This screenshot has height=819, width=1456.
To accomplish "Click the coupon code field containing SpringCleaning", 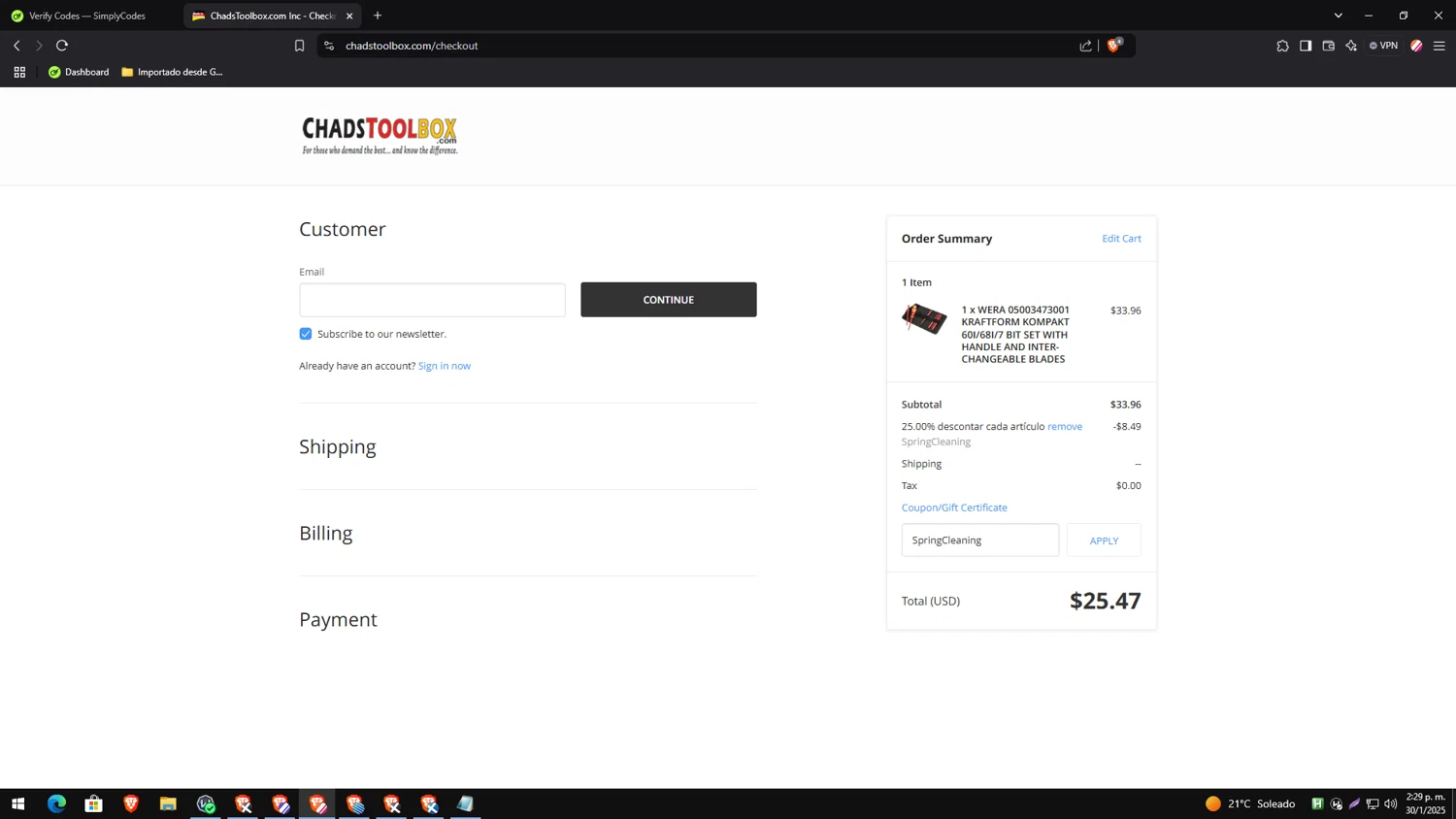I will tap(980, 541).
